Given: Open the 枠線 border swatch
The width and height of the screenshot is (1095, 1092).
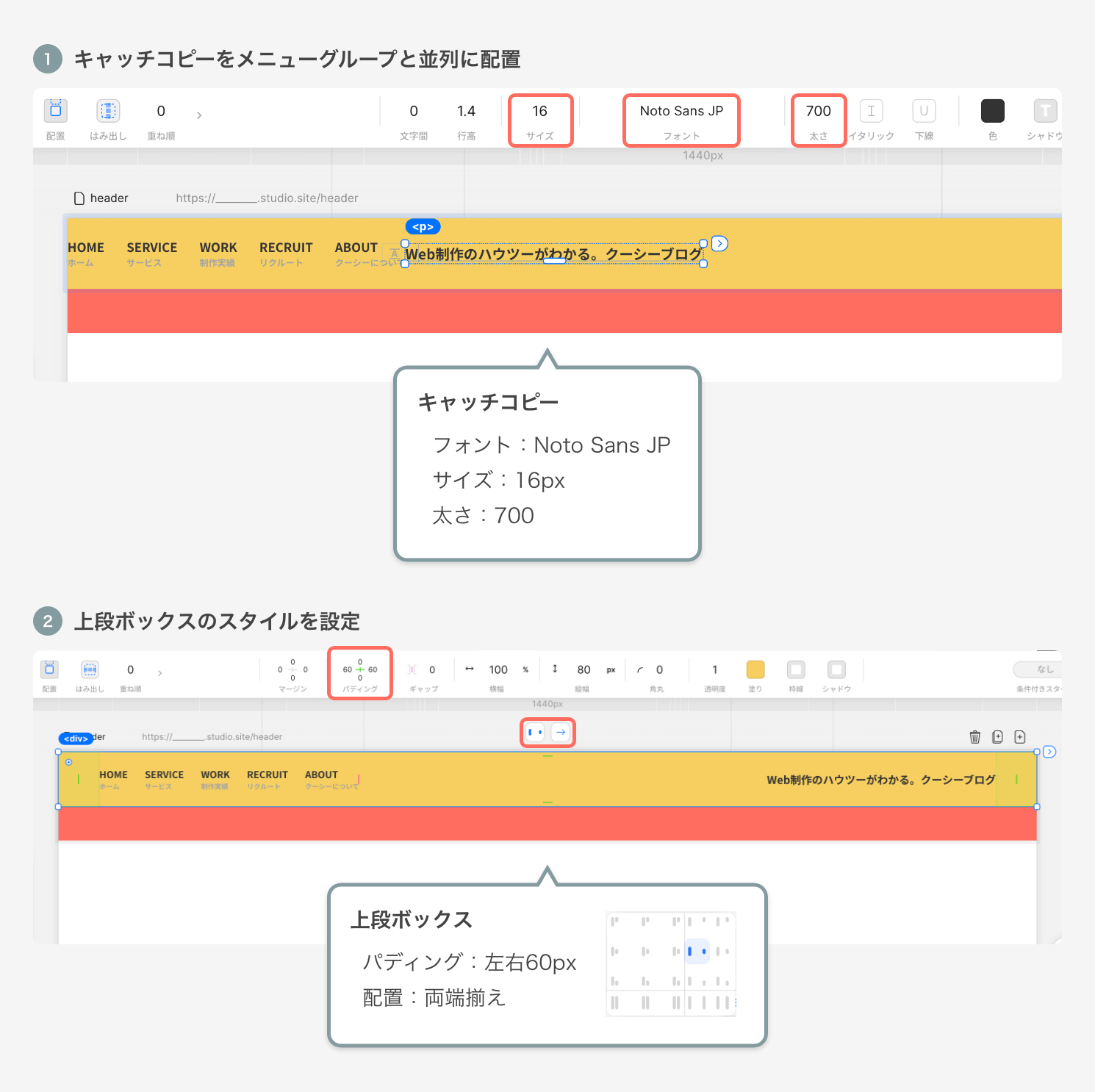Looking at the screenshot, I should 796,669.
